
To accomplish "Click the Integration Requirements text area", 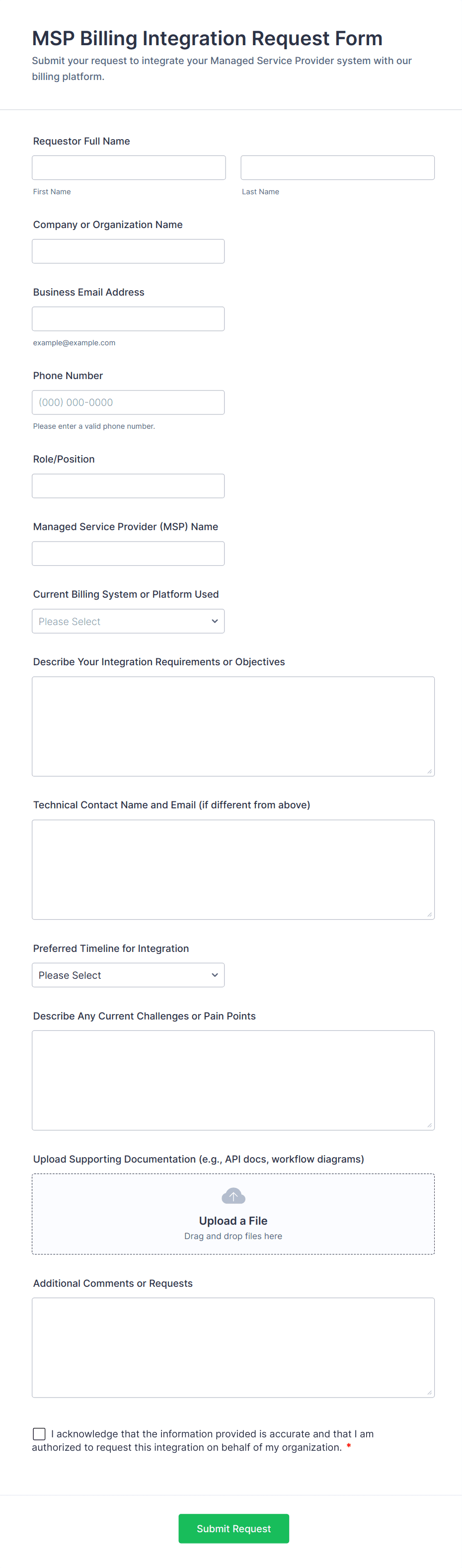I will [233, 726].
